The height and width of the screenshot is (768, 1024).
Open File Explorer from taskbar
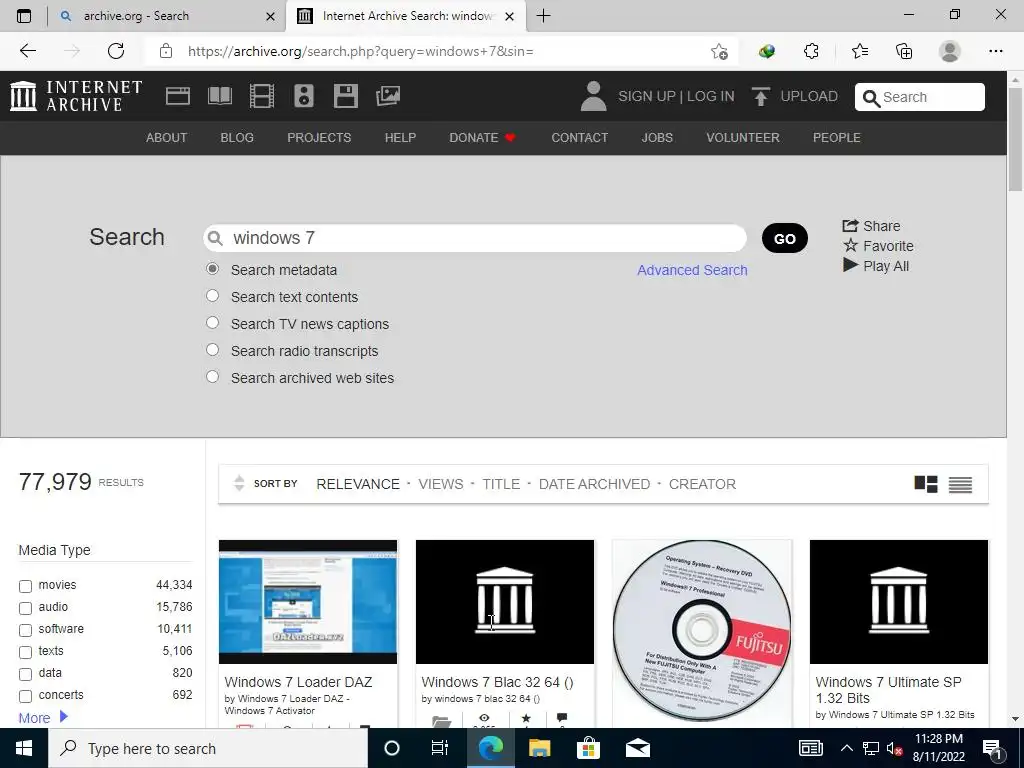point(539,748)
